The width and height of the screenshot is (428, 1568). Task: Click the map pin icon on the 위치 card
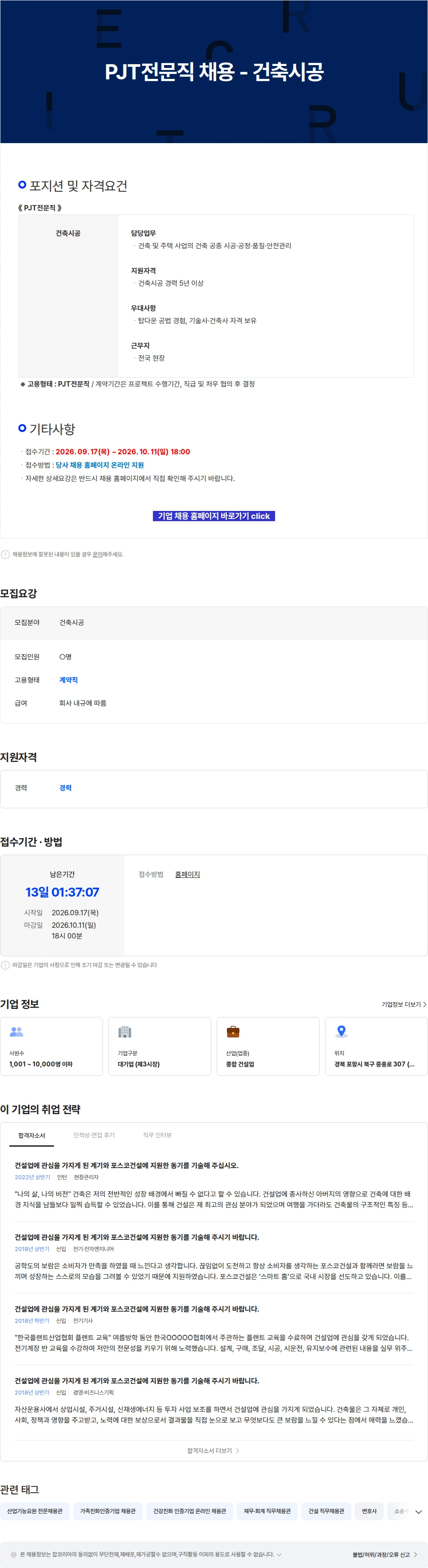click(x=342, y=1031)
